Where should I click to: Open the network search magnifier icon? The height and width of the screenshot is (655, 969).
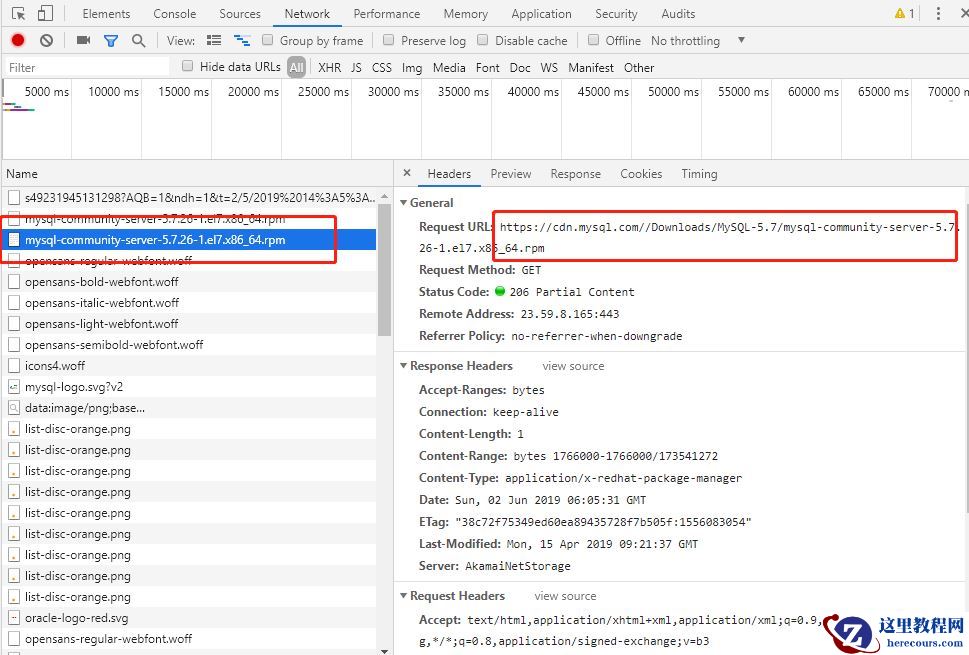click(x=138, y=41)
